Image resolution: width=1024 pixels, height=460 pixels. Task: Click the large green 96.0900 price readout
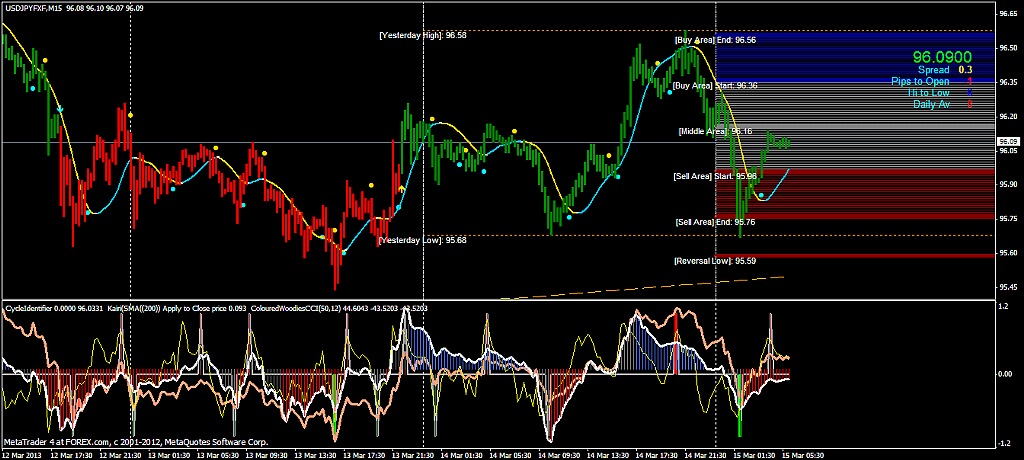(x=942, y=58)
